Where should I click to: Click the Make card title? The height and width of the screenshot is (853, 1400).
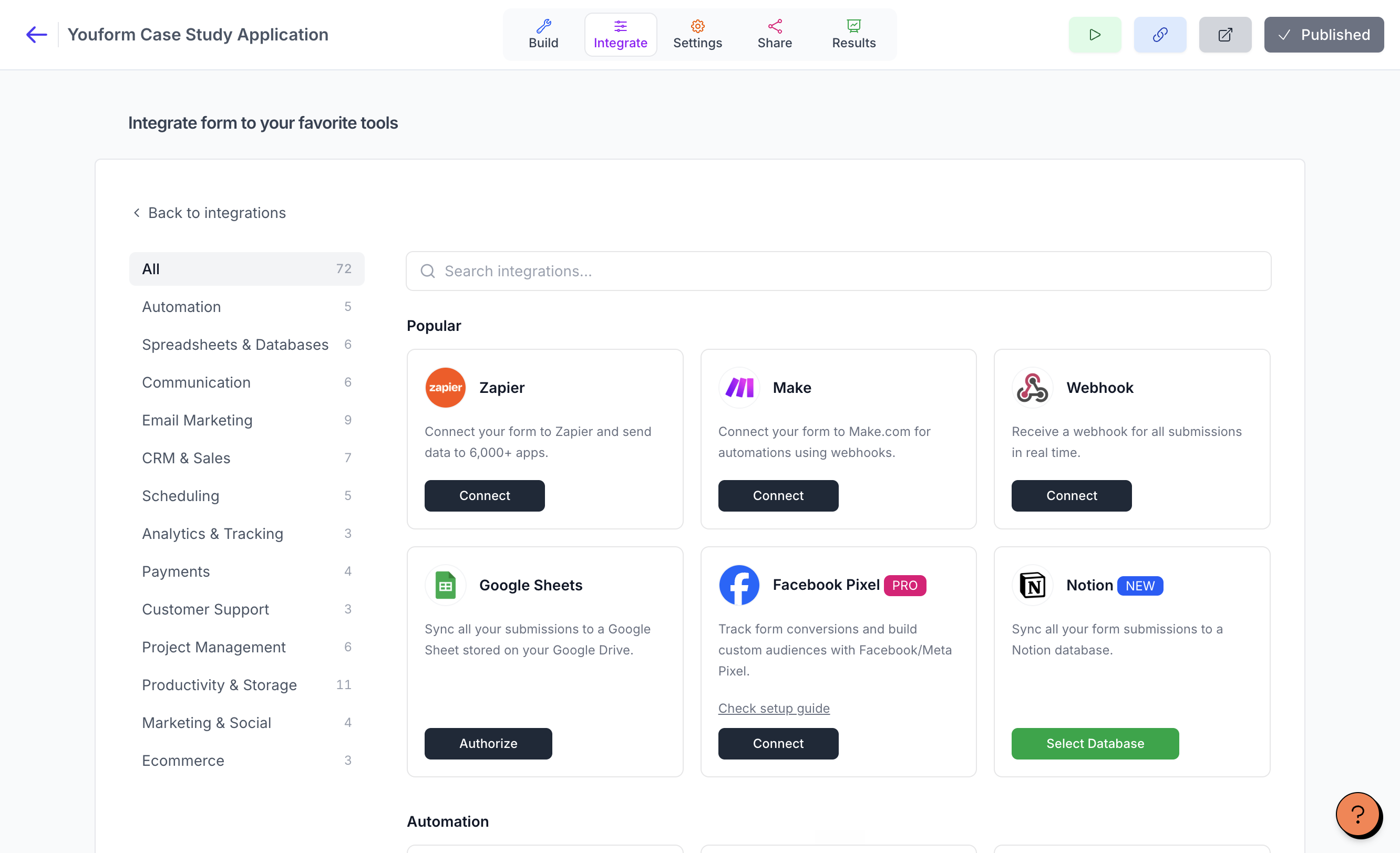point(791,387)
